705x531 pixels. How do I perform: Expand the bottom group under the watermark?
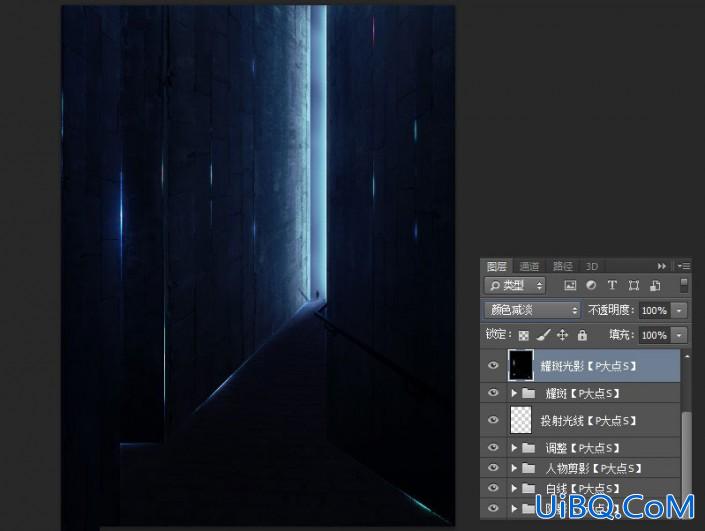[514, 509]
